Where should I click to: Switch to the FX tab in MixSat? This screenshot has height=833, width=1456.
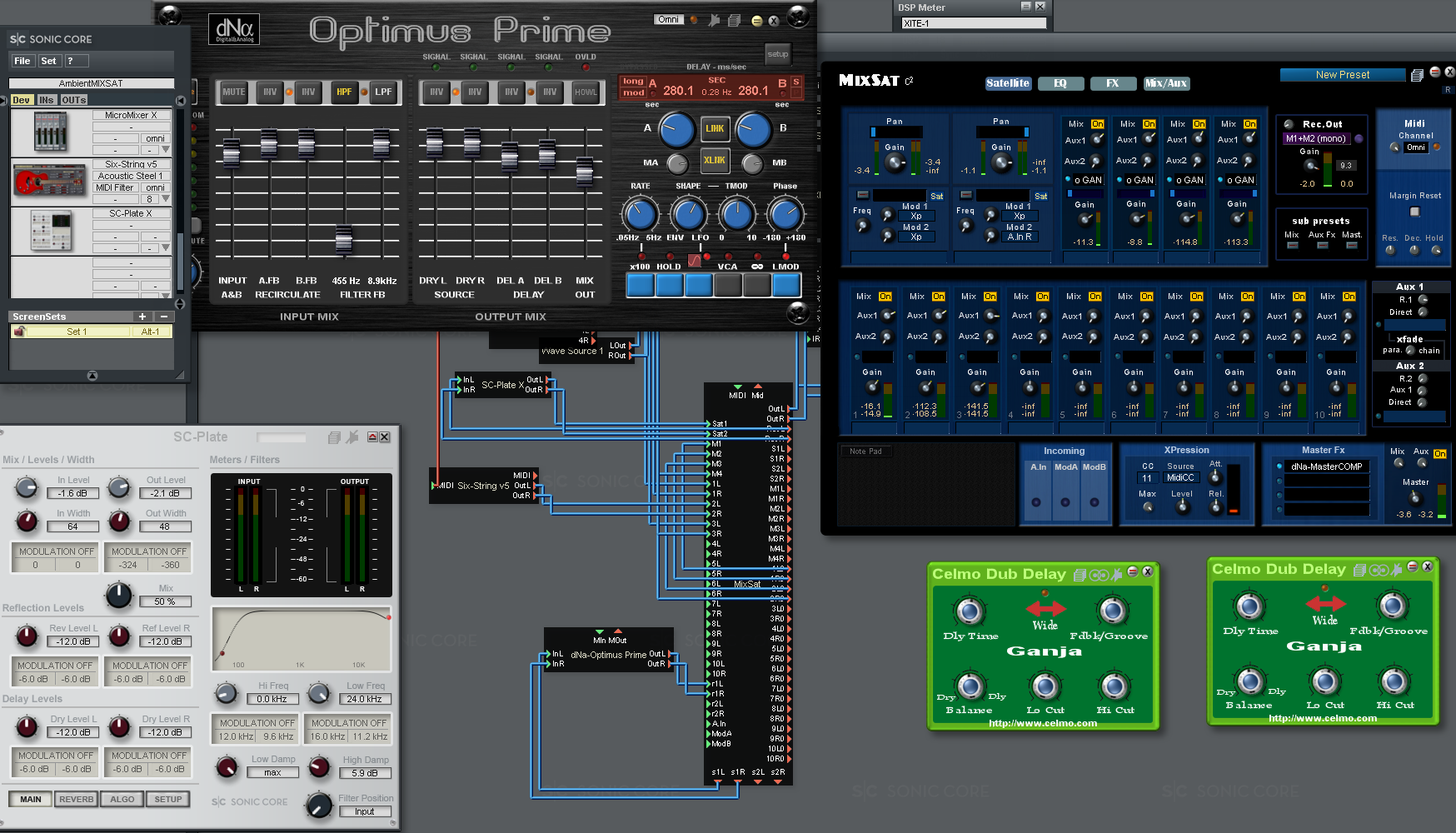coord(1113,83)
